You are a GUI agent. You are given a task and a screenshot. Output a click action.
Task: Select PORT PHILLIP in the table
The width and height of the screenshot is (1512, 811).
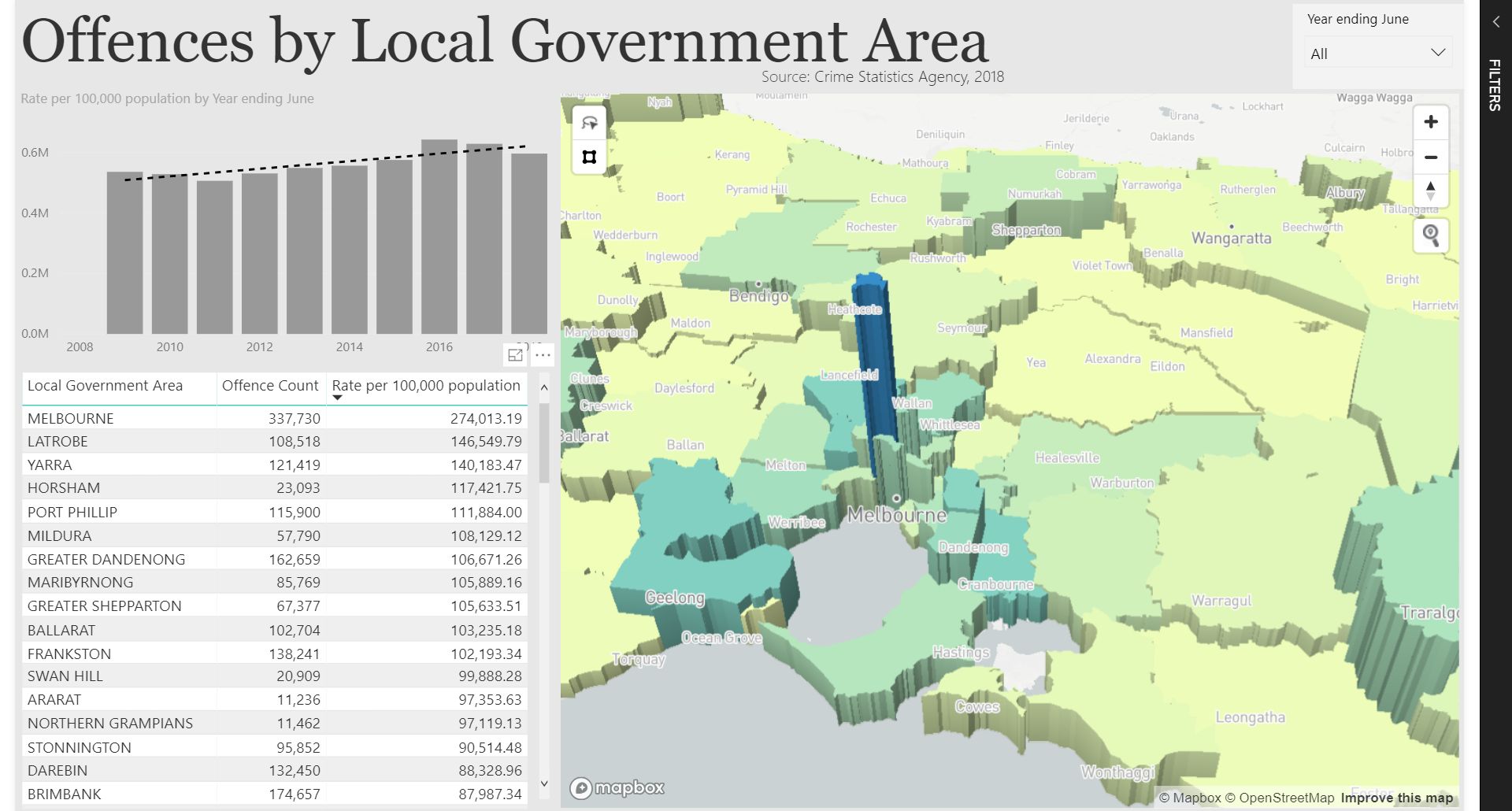pos(275,512)
